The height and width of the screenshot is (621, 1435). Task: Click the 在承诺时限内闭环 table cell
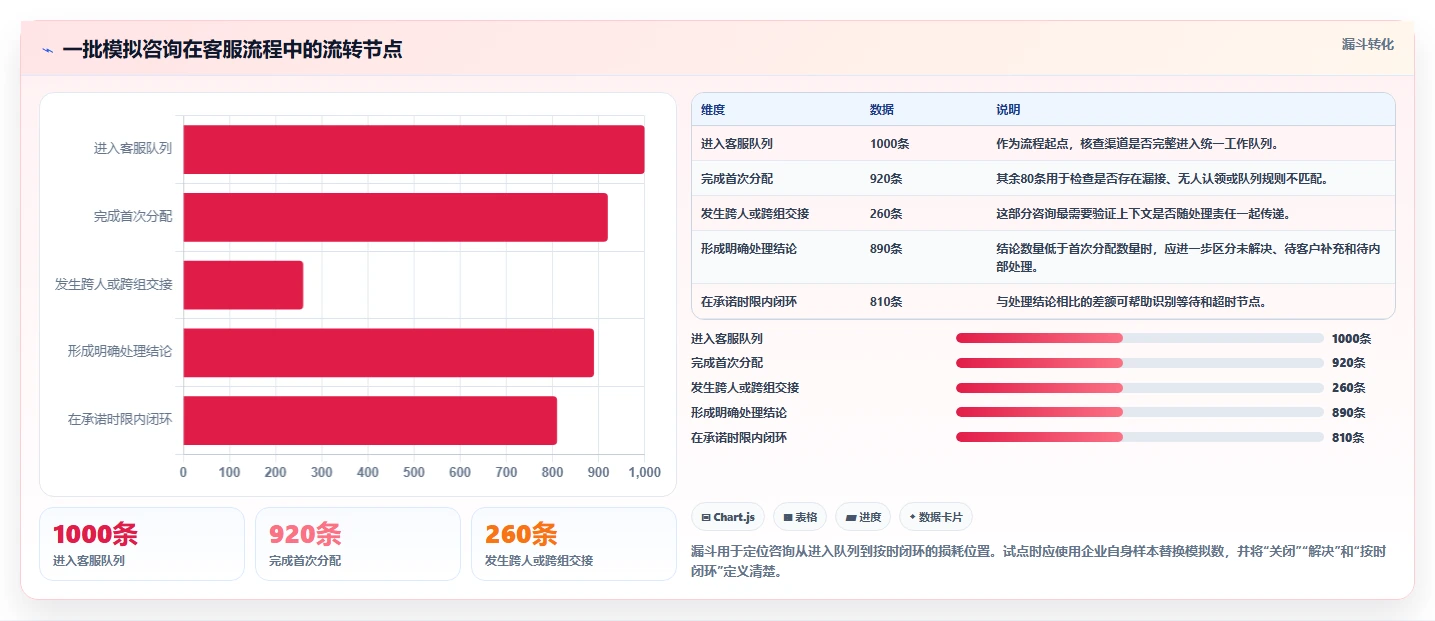pos(749,301)
